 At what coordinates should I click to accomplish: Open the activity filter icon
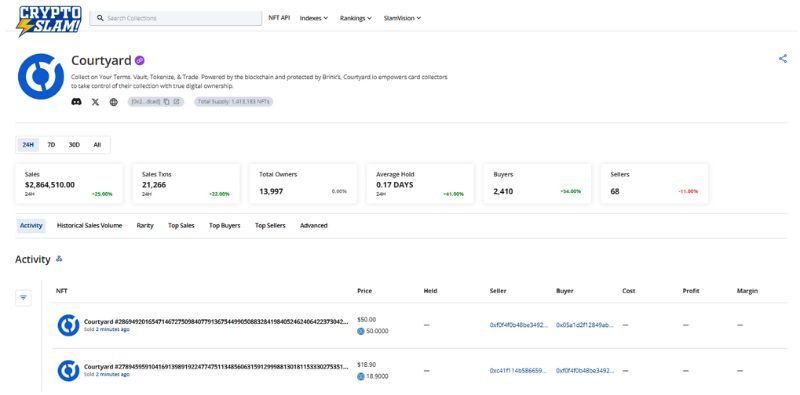[x=23, y=298]
